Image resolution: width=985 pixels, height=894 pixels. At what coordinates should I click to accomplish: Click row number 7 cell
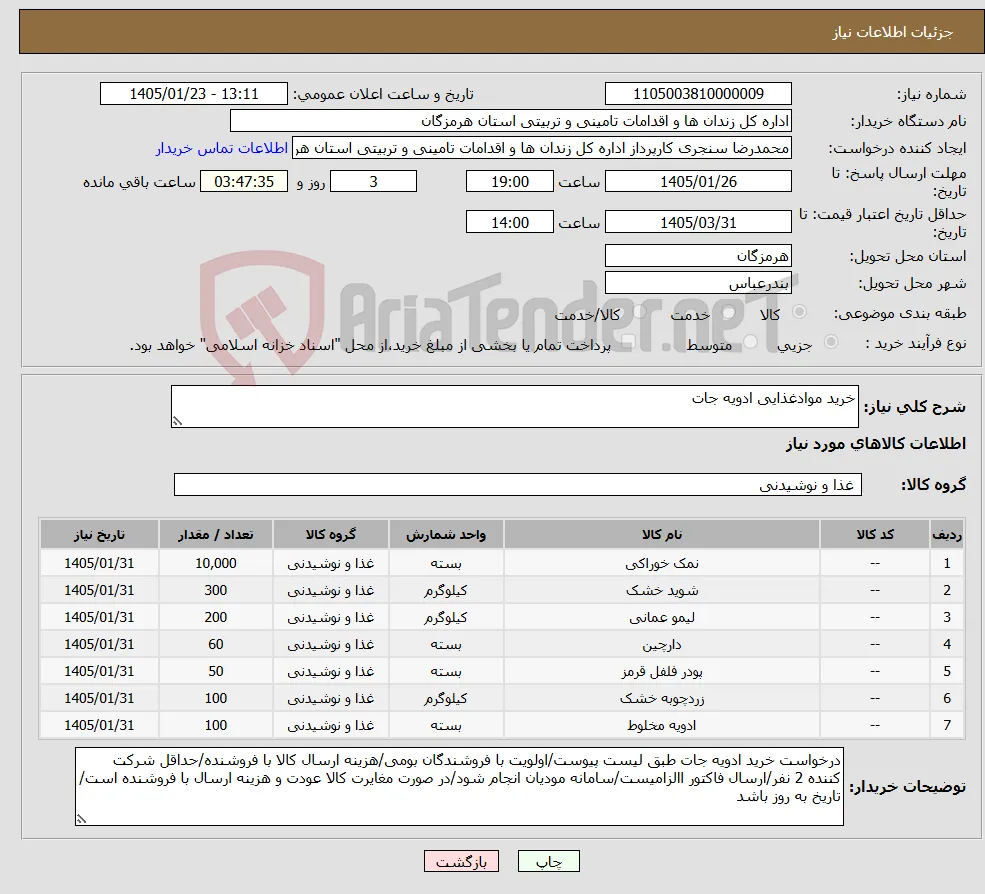click(x=947, y=725)
